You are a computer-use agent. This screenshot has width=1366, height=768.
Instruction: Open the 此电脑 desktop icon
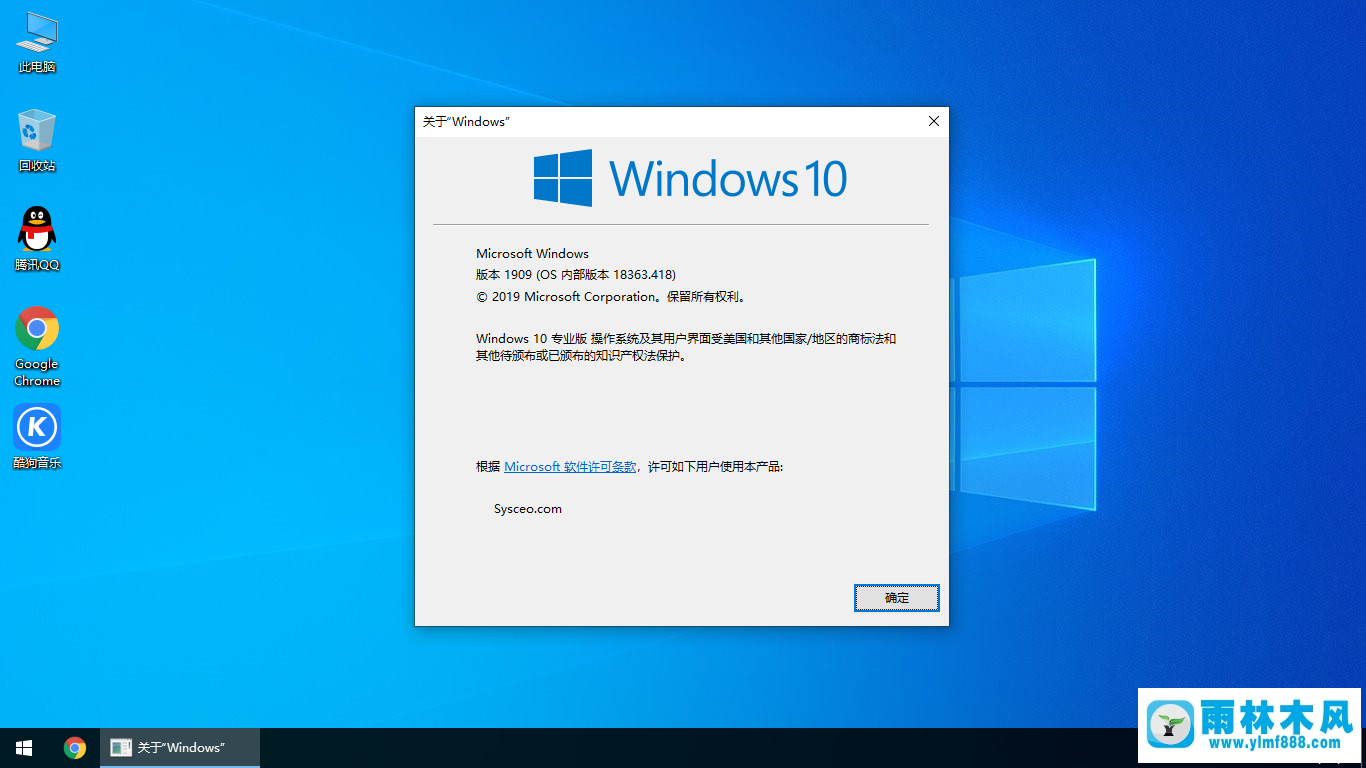pyautogui.click(x=37, y=42)
